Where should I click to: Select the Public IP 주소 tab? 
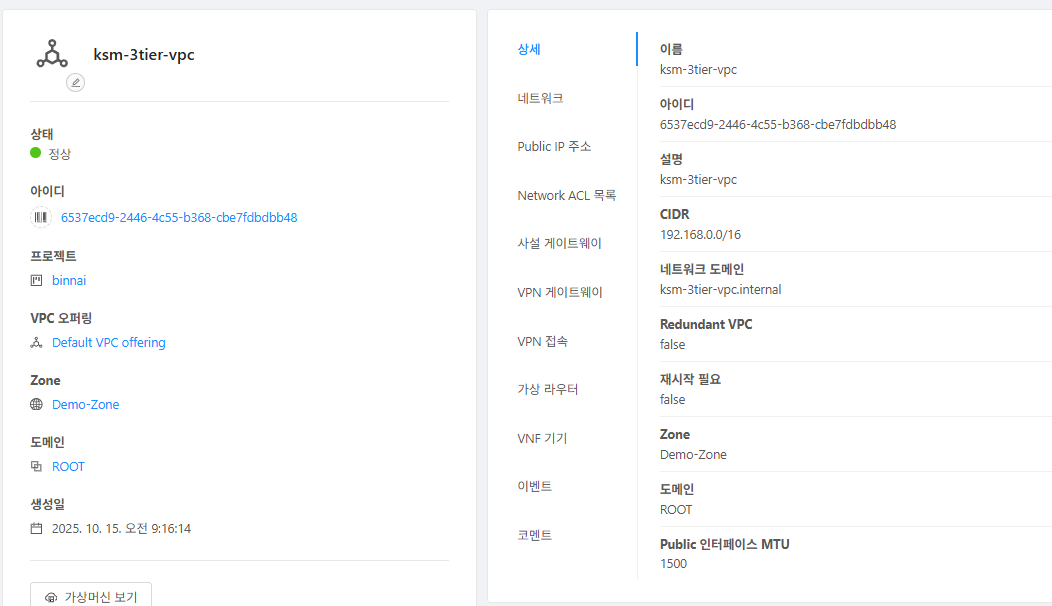[554, 147]
